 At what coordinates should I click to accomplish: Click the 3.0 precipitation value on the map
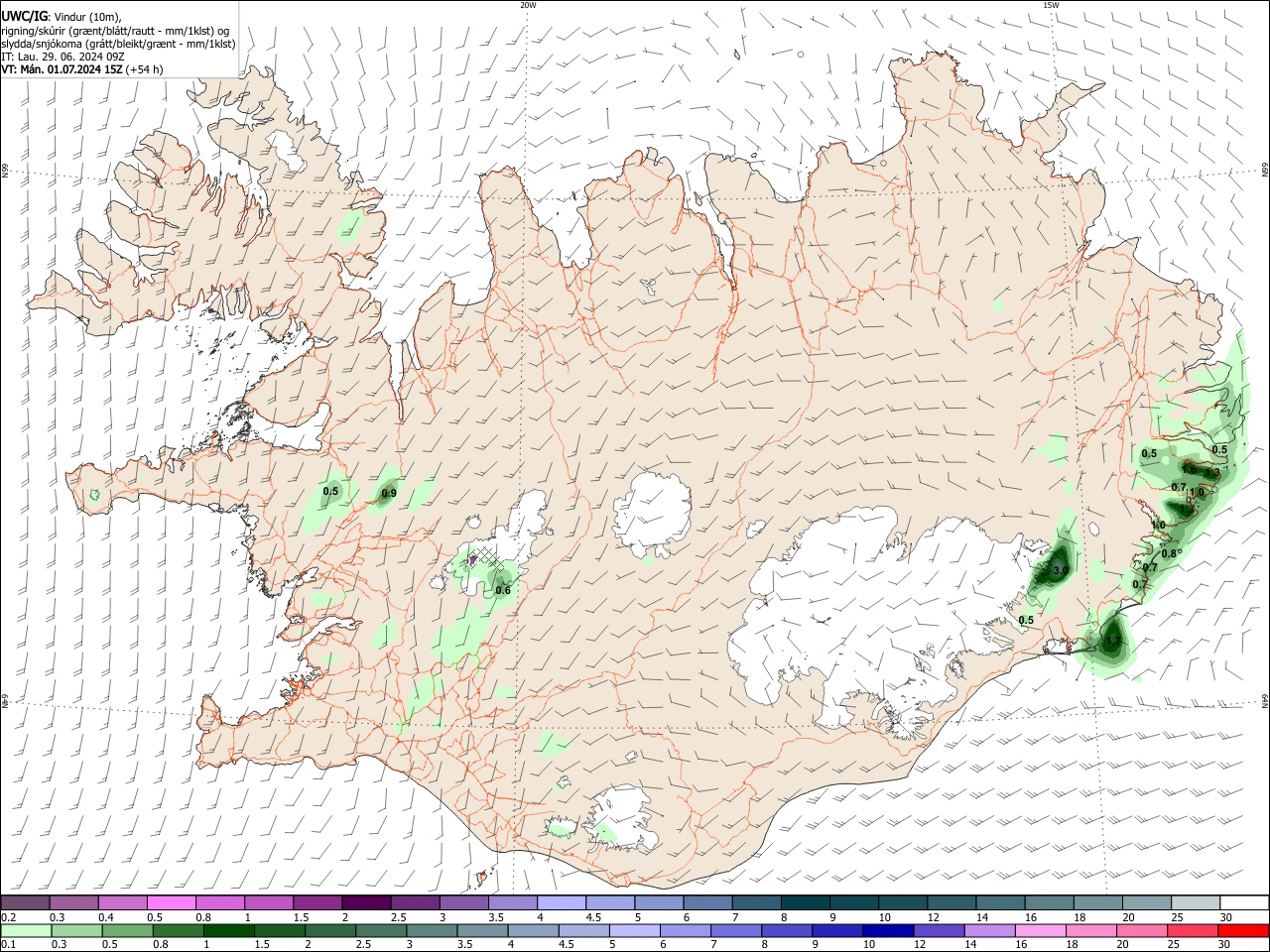click(1060, 570)
